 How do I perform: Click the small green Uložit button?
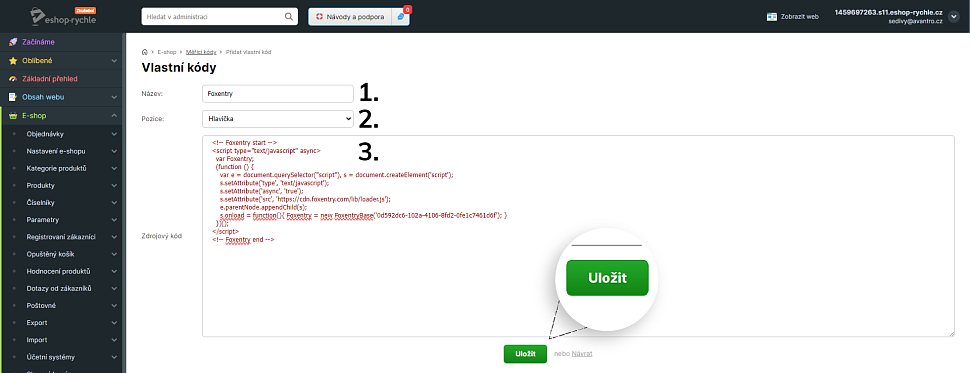(525, 354)
